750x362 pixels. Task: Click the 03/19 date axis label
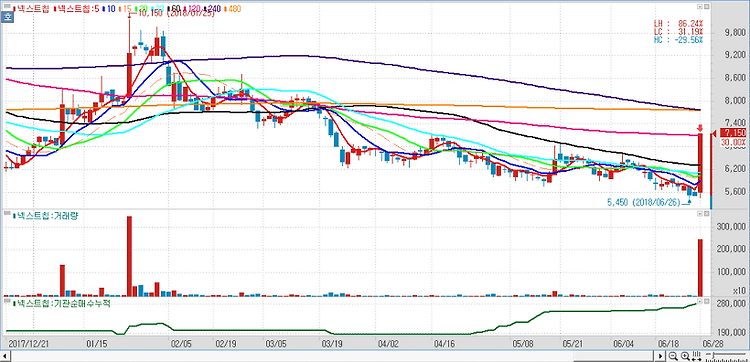331,344
